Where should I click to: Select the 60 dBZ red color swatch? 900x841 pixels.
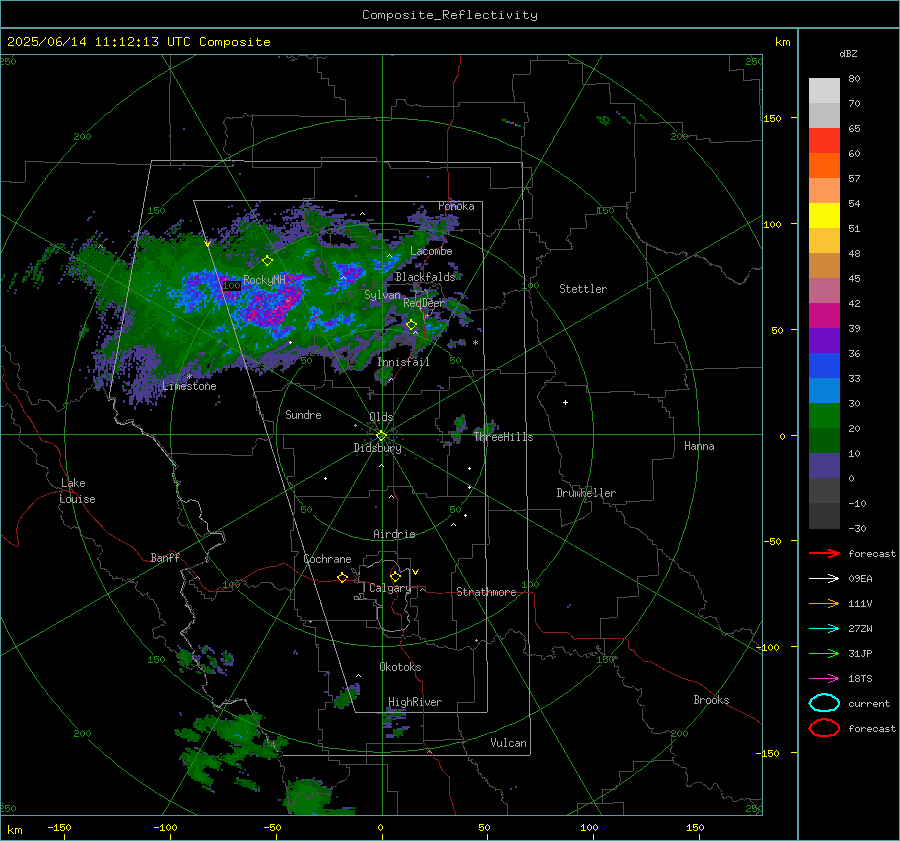pos(824,141)
